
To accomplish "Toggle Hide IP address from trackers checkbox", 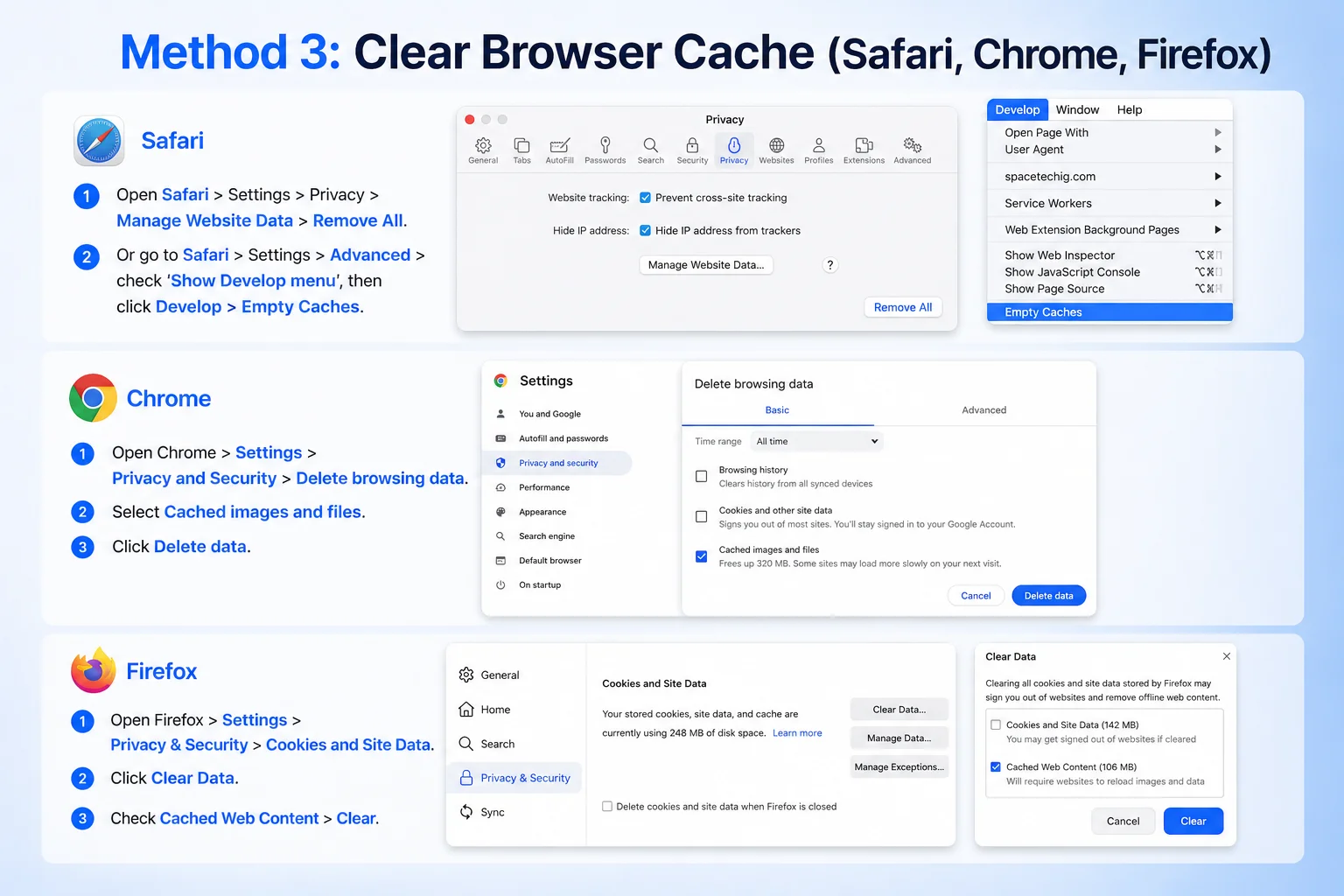I will tap(645, 230).
